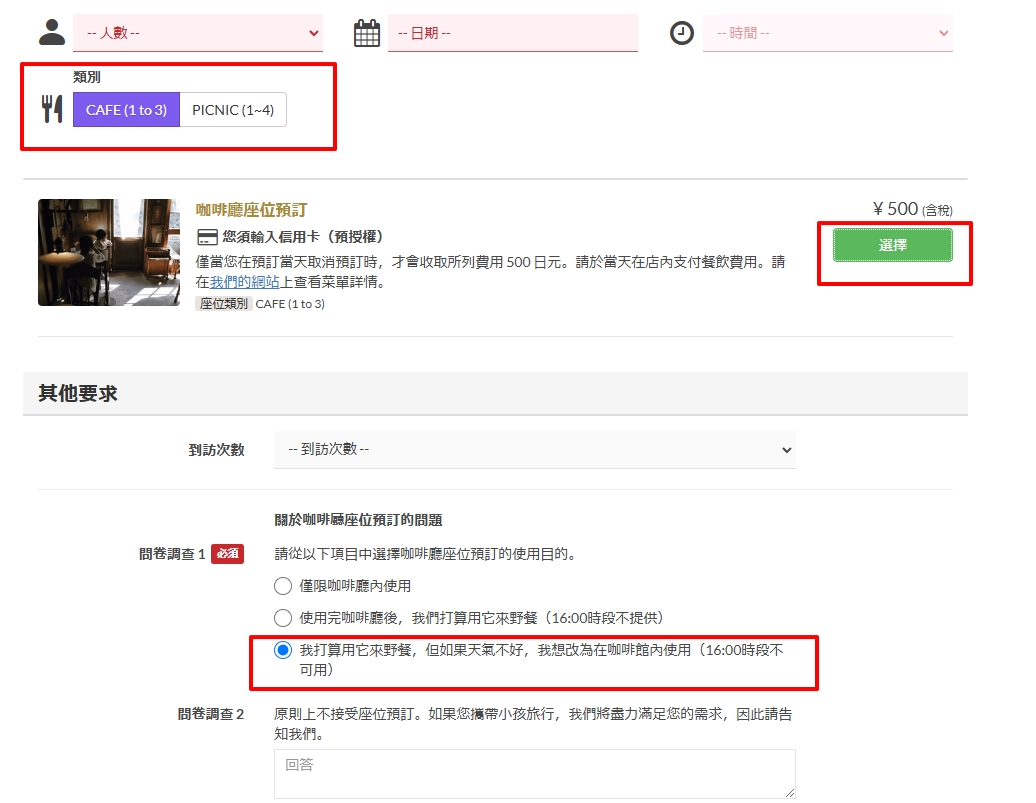Switch to the PICNIC (1~4) category

pos(233,110)
